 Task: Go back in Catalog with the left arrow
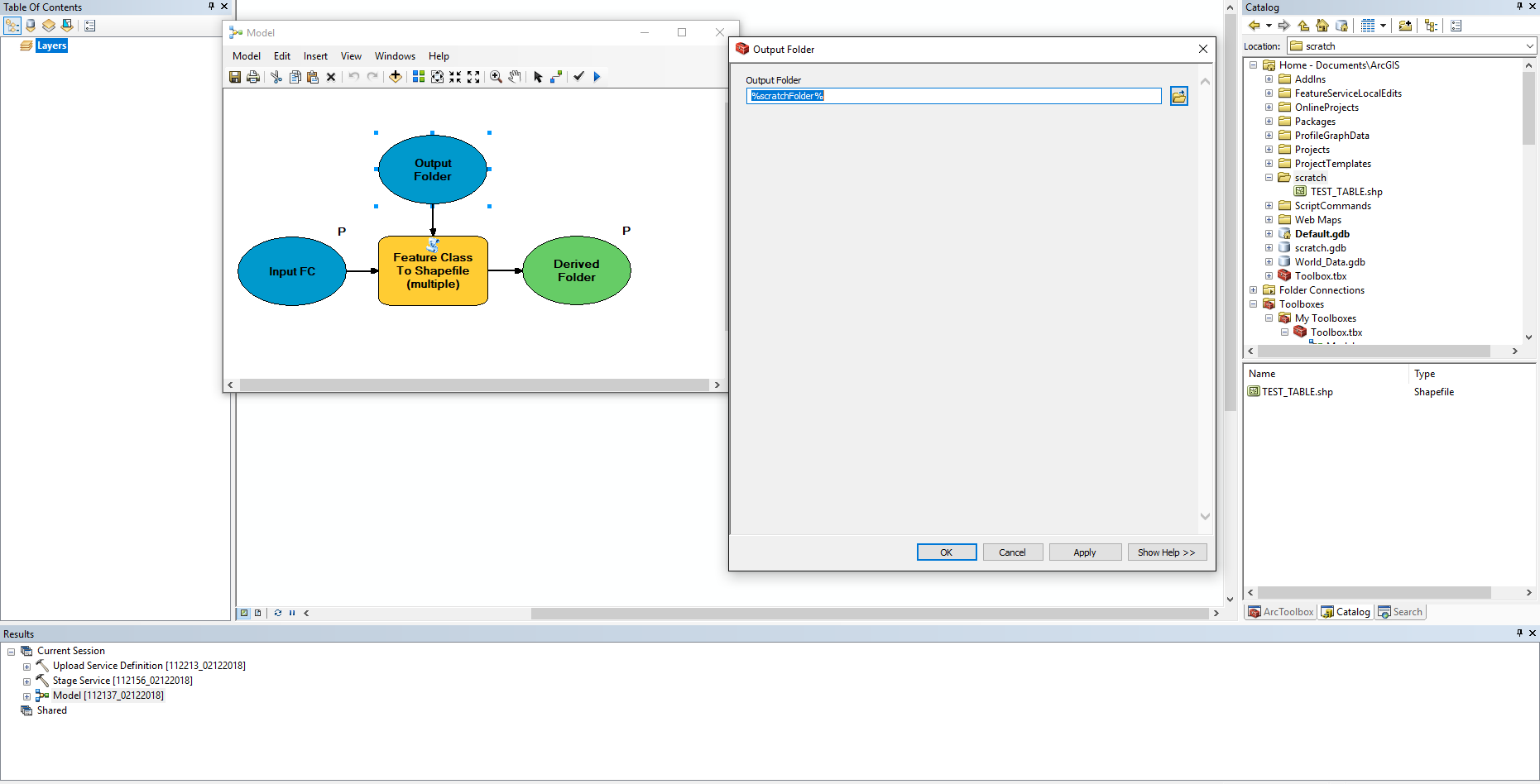point(1255,26)
